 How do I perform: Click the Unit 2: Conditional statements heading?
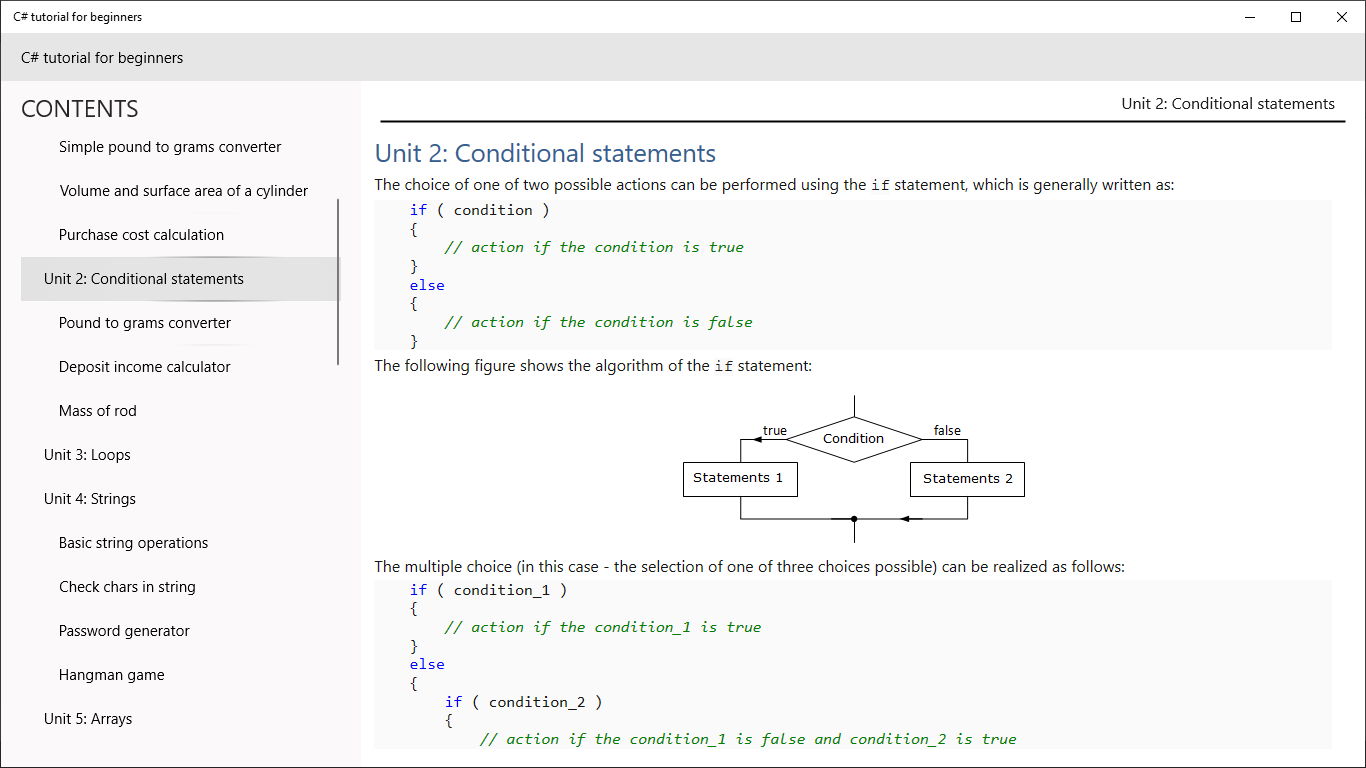tap(545, 154)
